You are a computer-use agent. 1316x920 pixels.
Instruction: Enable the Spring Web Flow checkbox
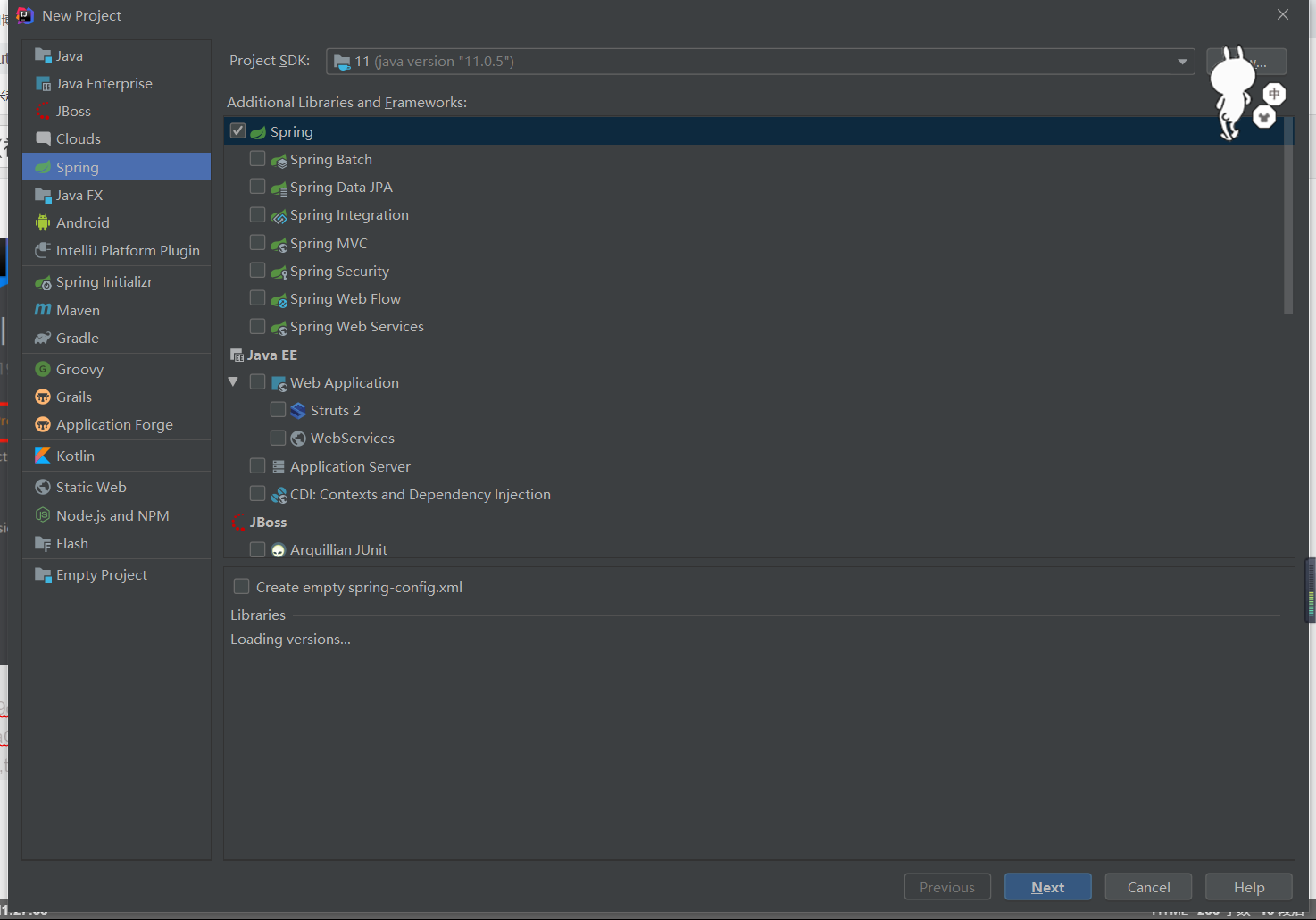click(257, 297)
